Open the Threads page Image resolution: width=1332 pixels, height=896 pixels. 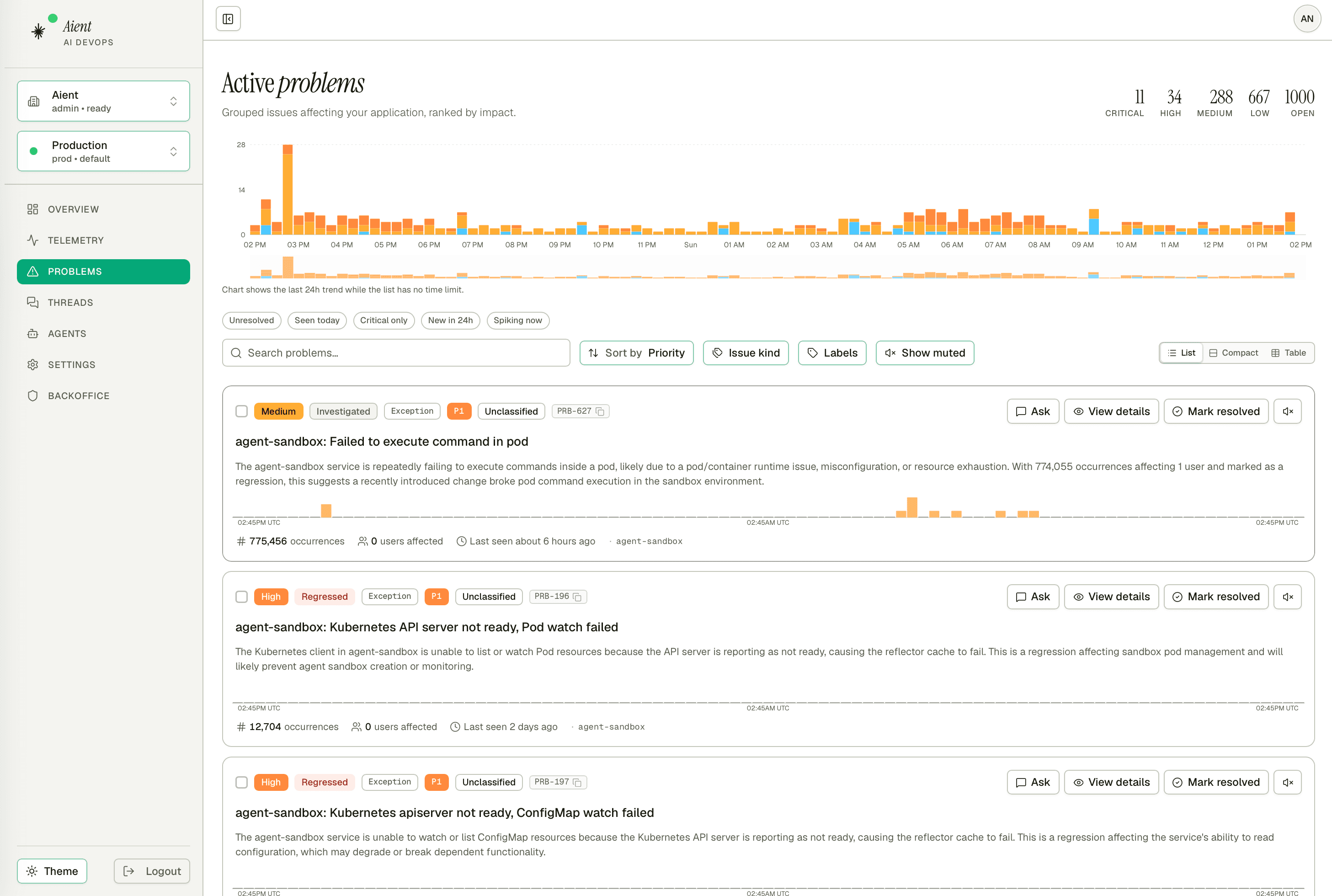[103, 302]
